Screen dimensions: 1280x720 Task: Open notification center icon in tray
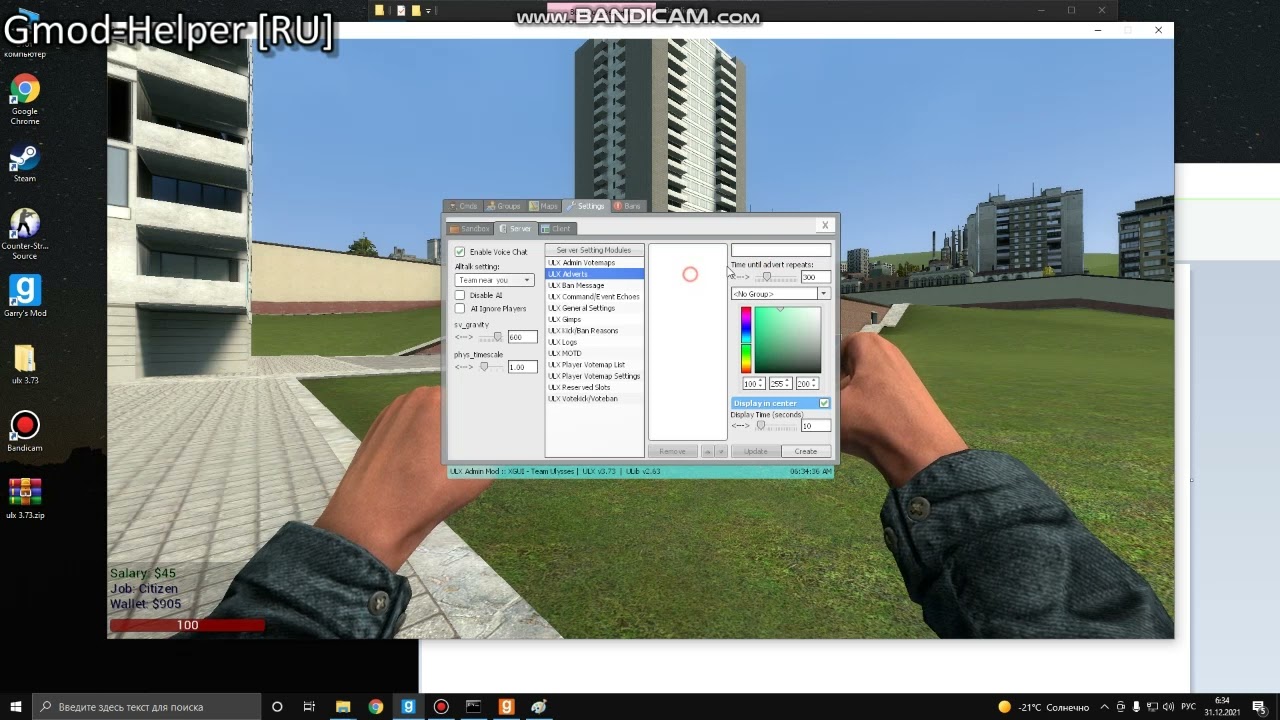tap(1260, 706)
